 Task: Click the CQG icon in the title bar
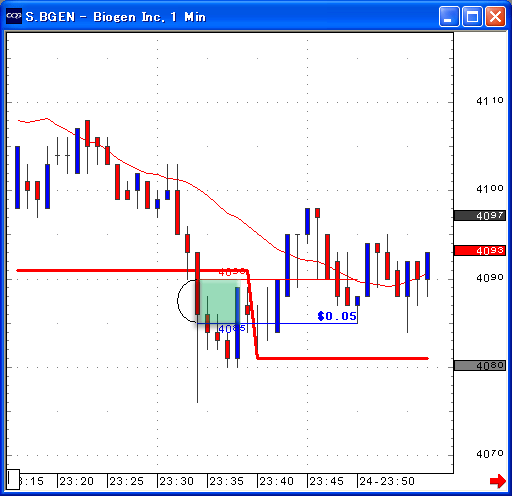coord(14,16)
